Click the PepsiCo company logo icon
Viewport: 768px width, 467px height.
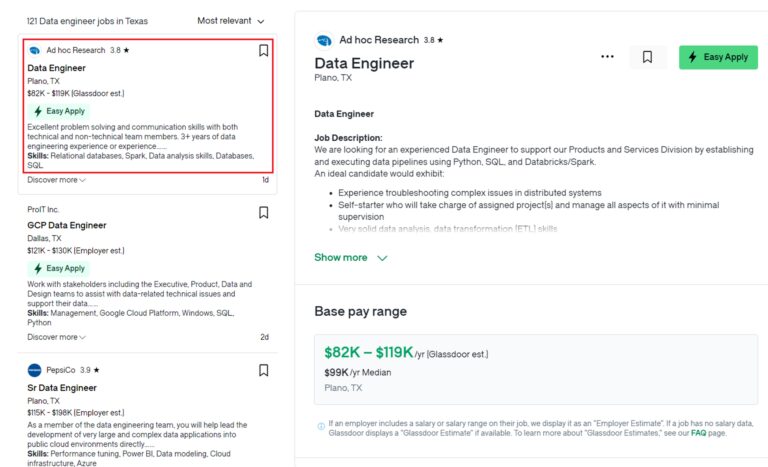click(34, 370)
